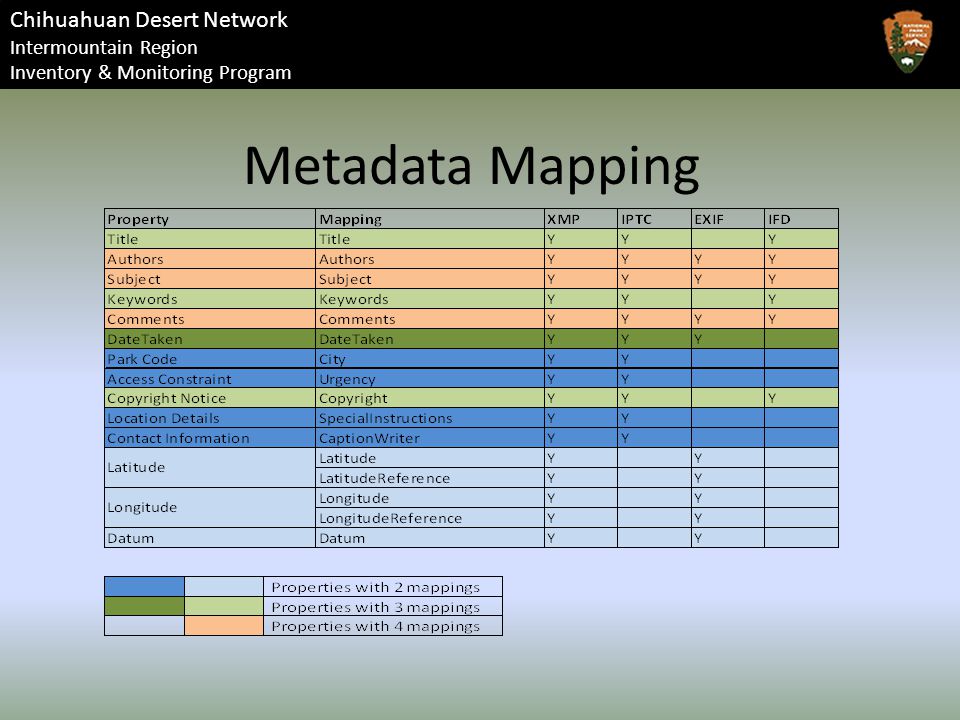Select the Property column header

tap(210, 219)
